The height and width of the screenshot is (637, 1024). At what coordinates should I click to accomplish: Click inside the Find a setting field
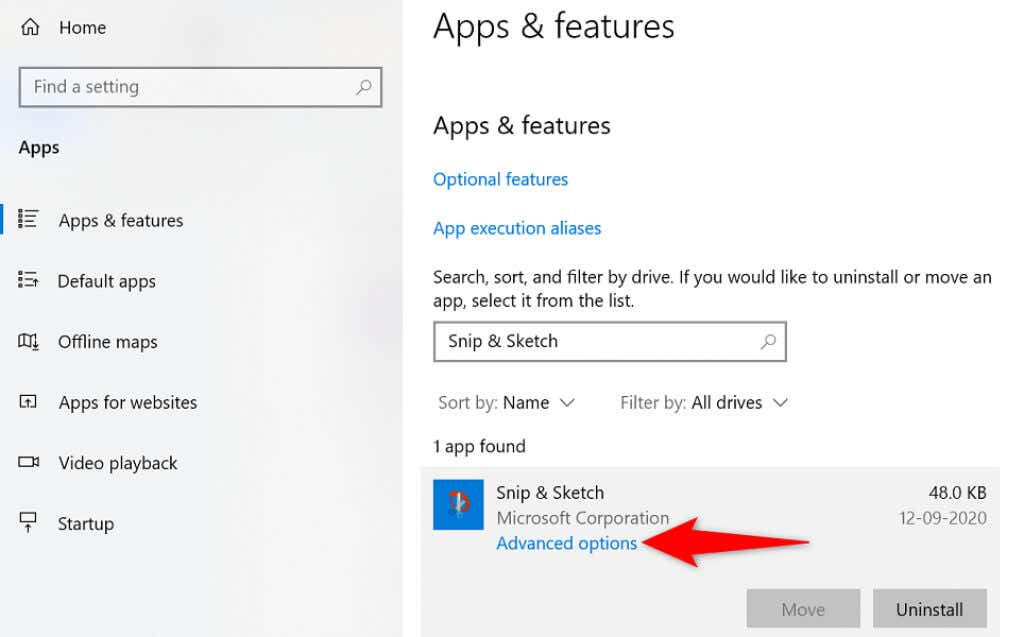pyautogui.click(x=150, y=87)
